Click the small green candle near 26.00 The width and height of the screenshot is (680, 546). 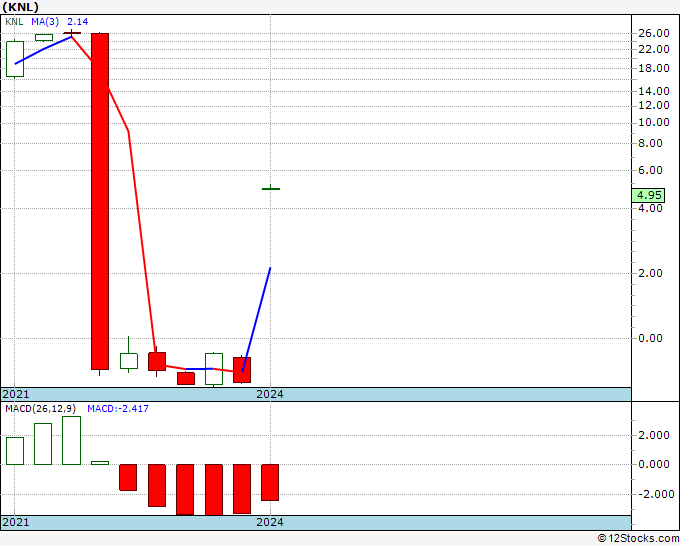44,38
